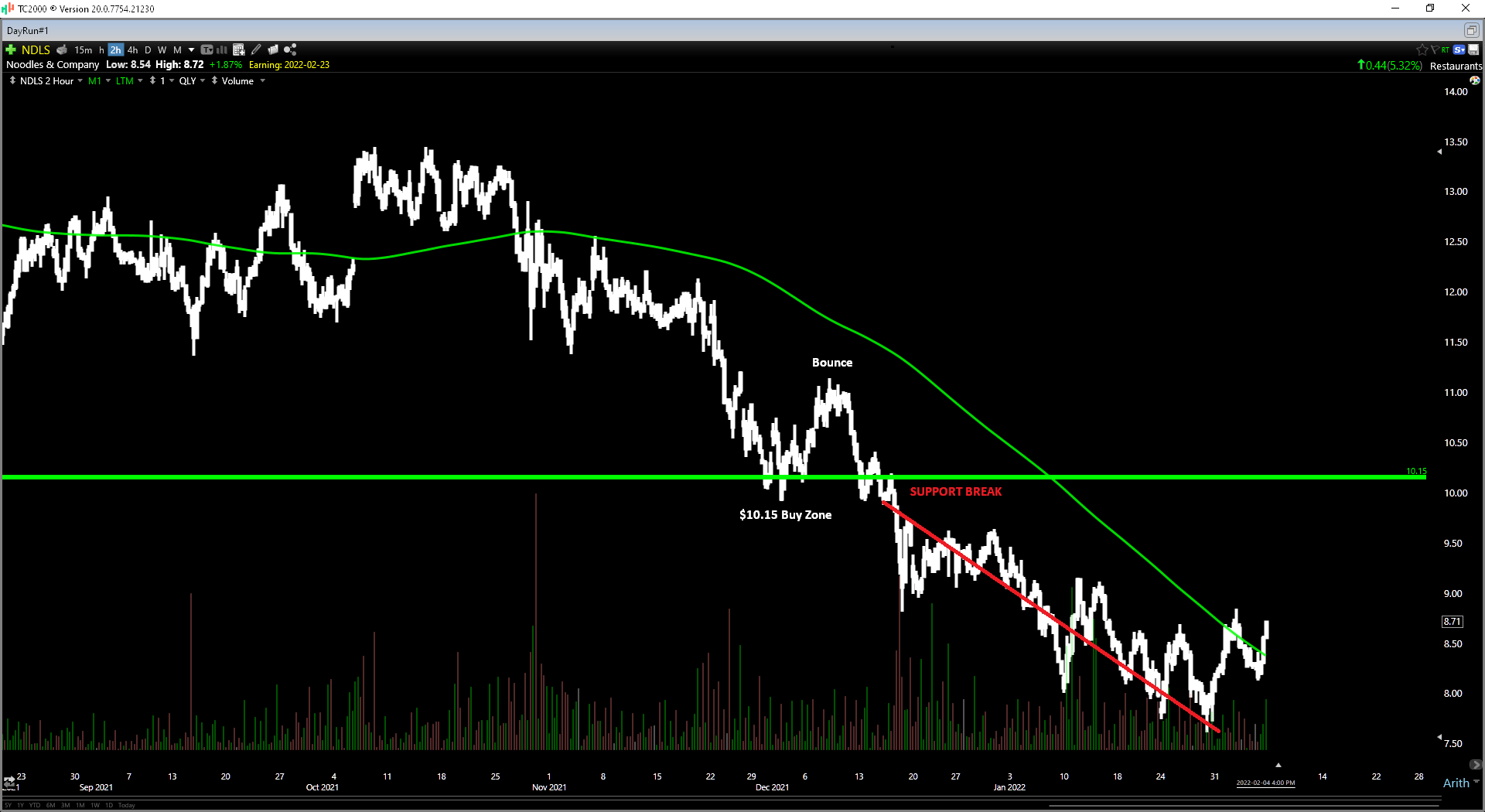Select the pencil drawing tool
This screenshot has width=1485, height=812.
point(256,49)
